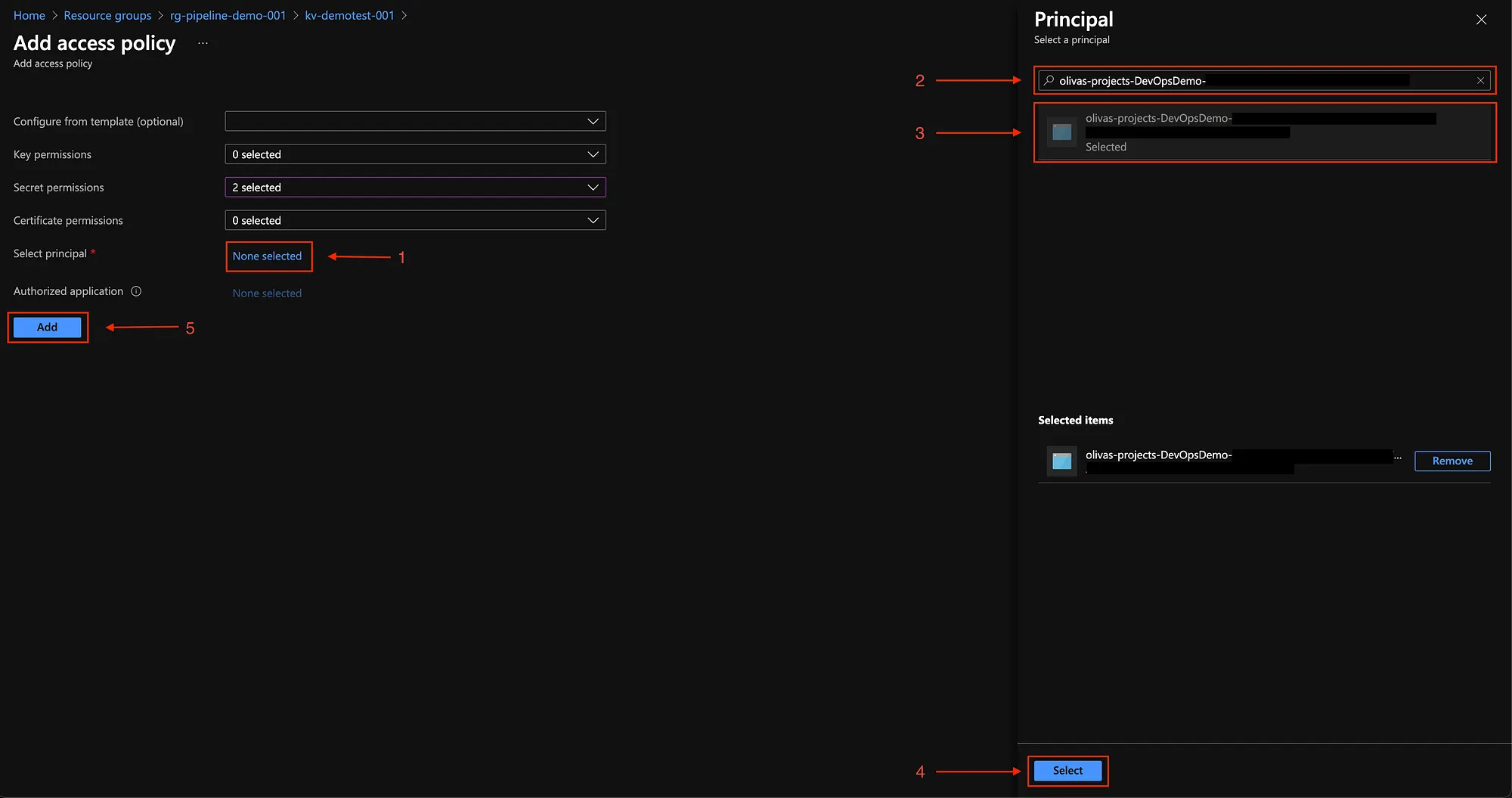
Task: Open Resource groups breadcrumb
Action: pyautogui.click(x=107, y=15)
